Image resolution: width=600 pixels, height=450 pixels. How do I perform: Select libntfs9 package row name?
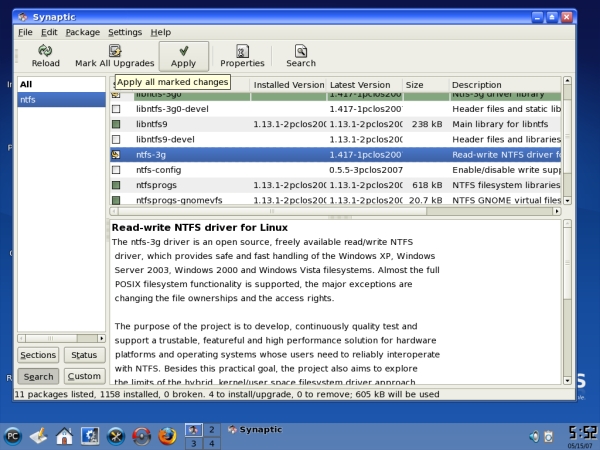tap(152, 124)
